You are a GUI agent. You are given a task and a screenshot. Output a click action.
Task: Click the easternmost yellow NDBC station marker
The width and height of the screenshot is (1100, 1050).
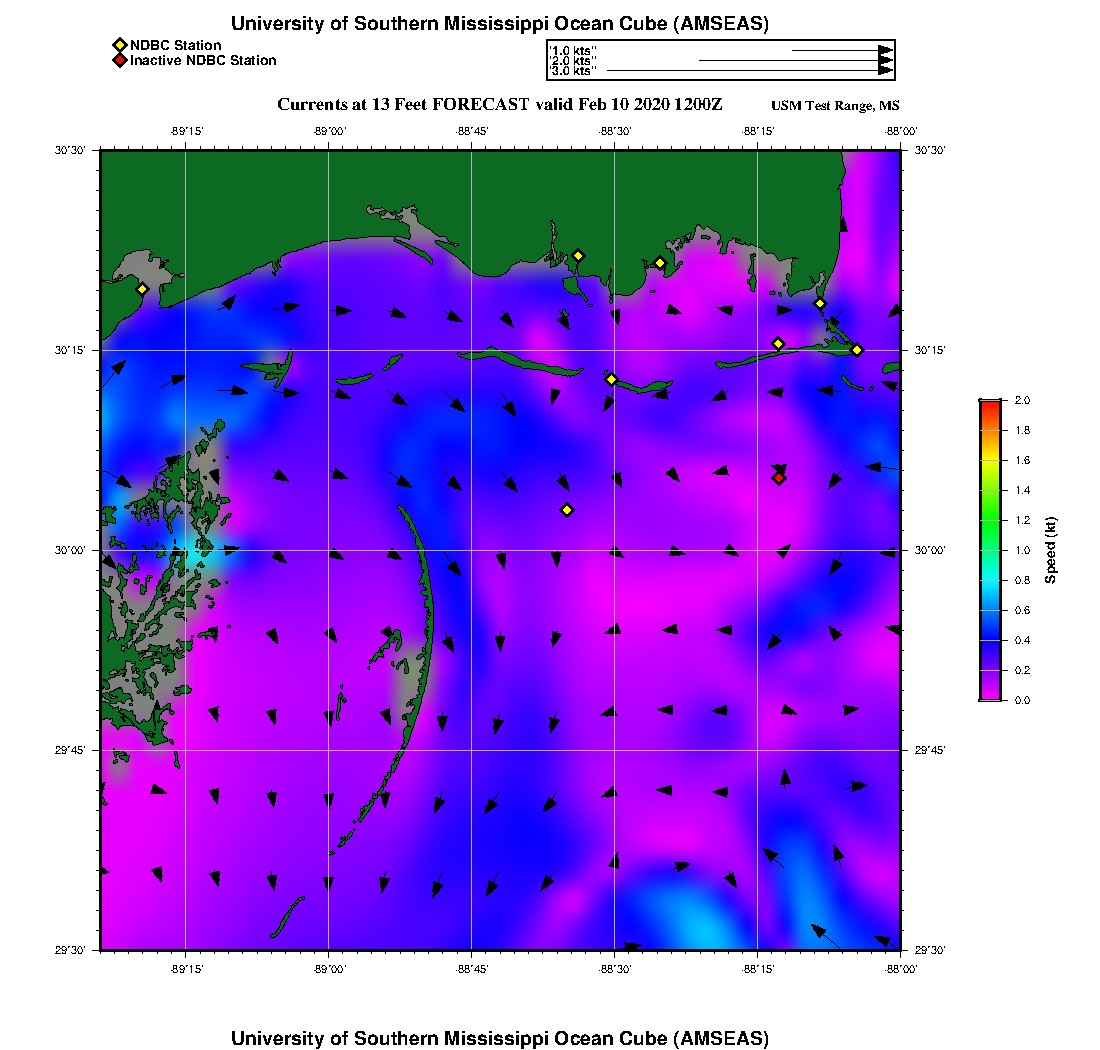tap(857, 349)
